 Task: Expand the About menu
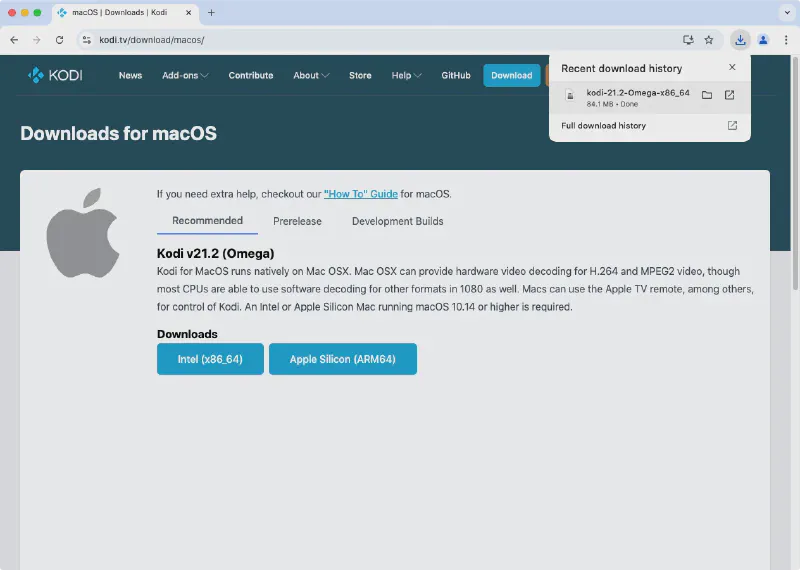311,76
